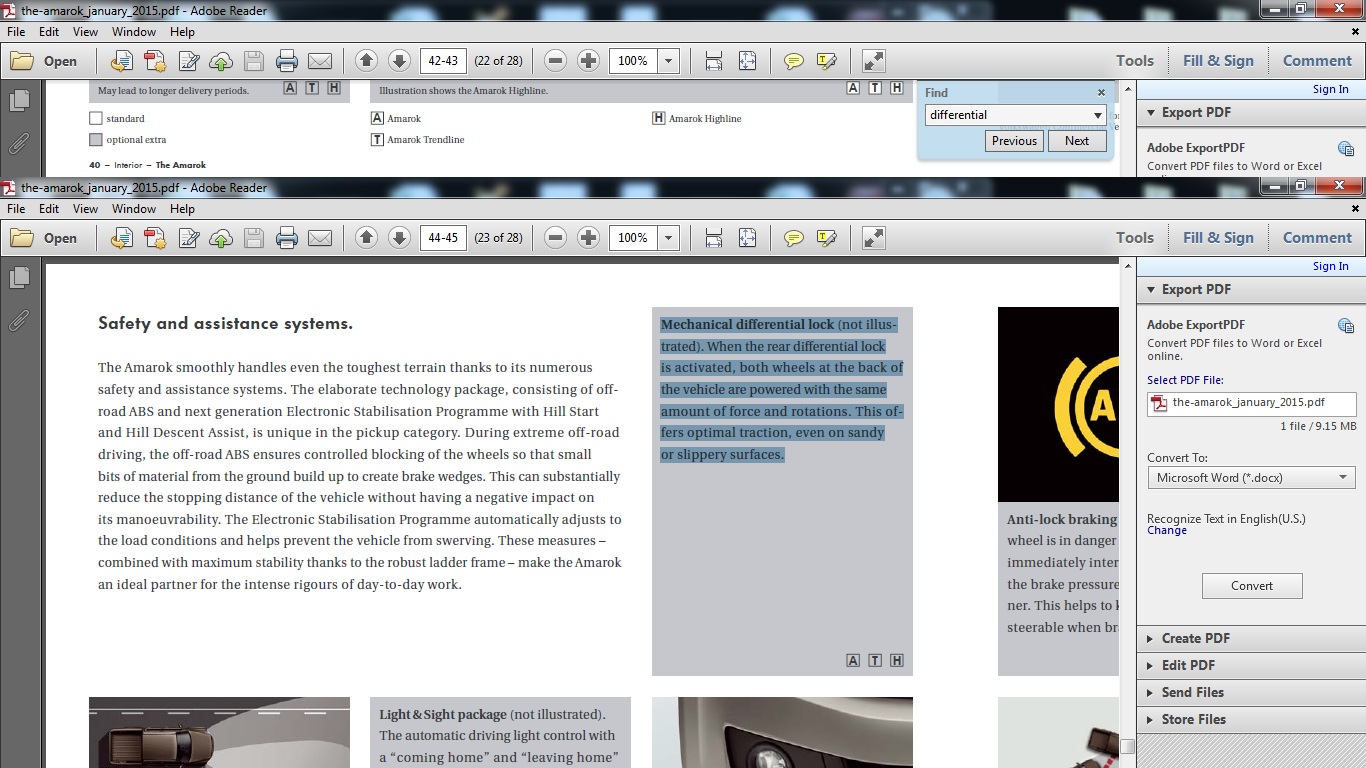Click zoom in plus button in lower window
This screenshot has height=768, width=1366.
click(x=589, y=238)
